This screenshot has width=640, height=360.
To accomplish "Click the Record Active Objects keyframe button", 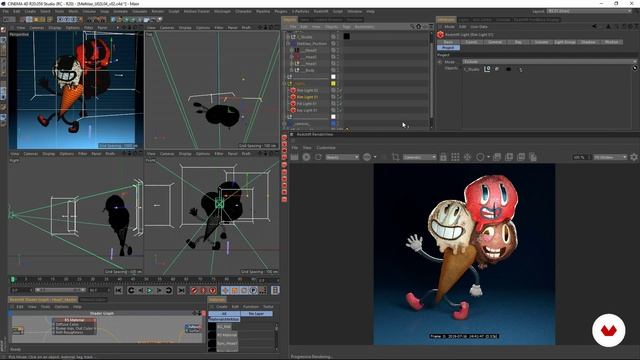I will pyautogui.click(x=194, y=290).
